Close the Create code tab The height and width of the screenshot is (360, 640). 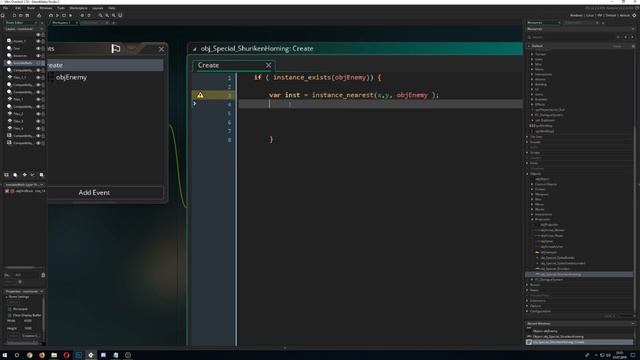coord(268,65)
